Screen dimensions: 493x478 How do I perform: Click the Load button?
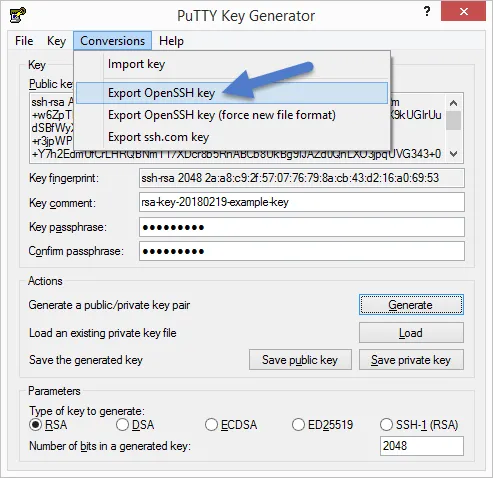tap(411, 333)
